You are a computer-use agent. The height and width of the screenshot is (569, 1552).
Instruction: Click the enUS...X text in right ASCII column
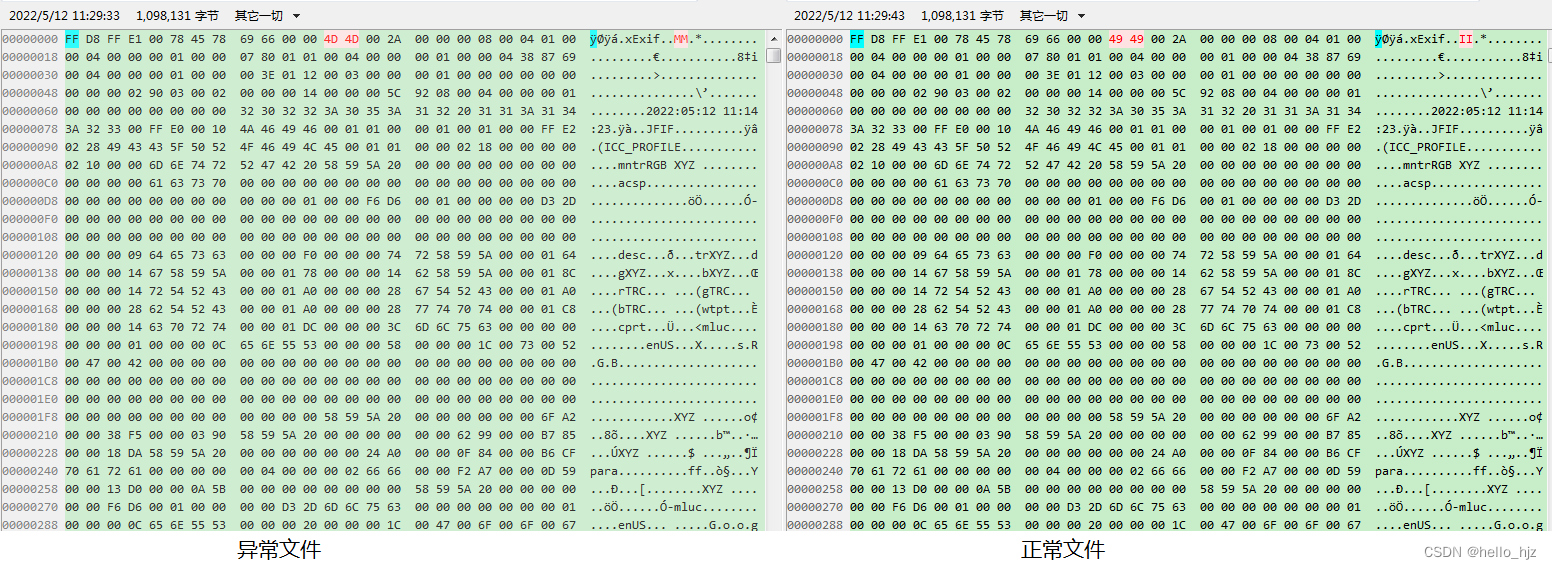(x=1458, y=345)
